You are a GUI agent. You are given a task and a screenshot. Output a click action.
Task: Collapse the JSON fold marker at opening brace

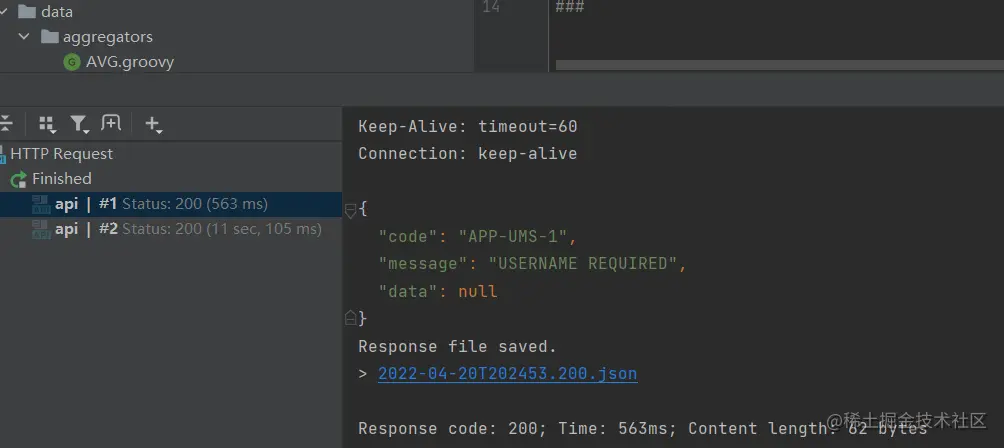pyautogui.click(x=350, y=211)
